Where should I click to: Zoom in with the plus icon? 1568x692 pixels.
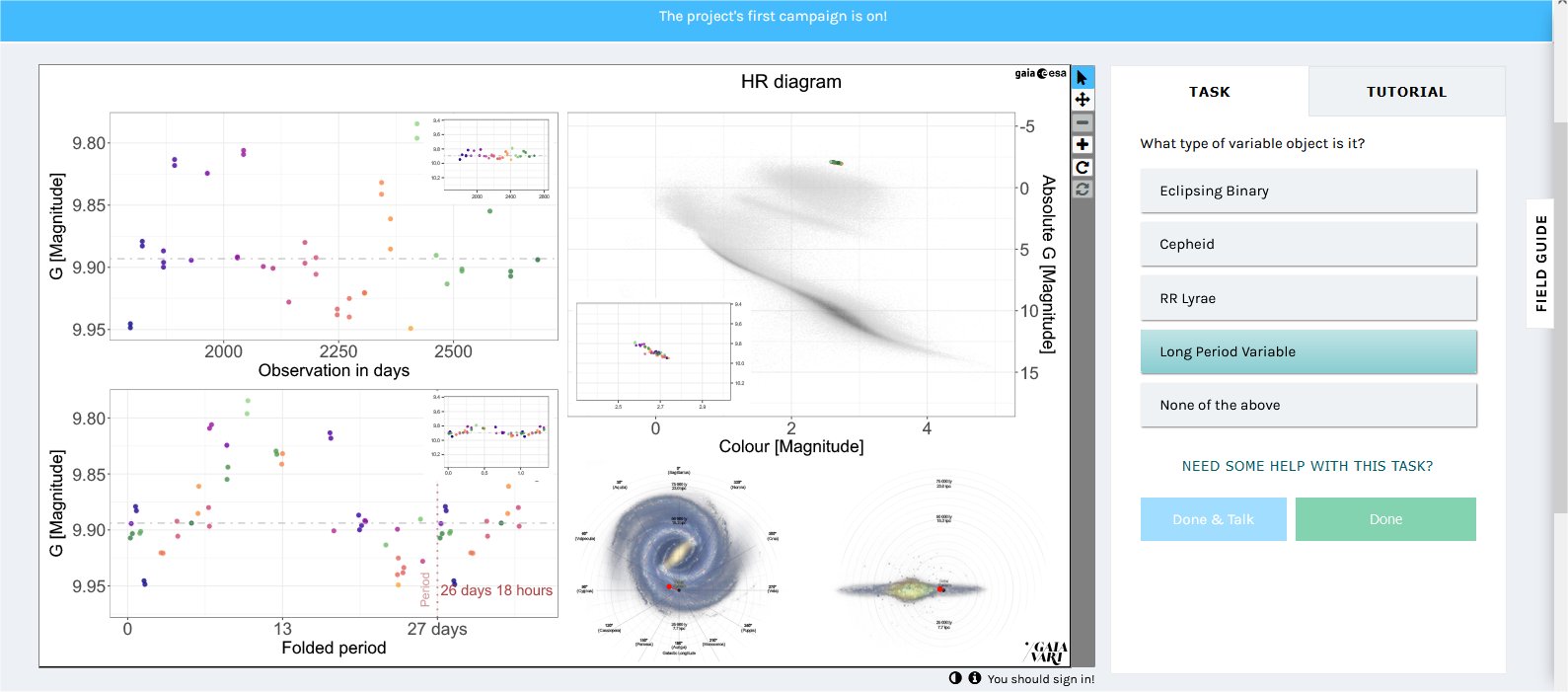pyautogui.click(x=1083, y=145)
